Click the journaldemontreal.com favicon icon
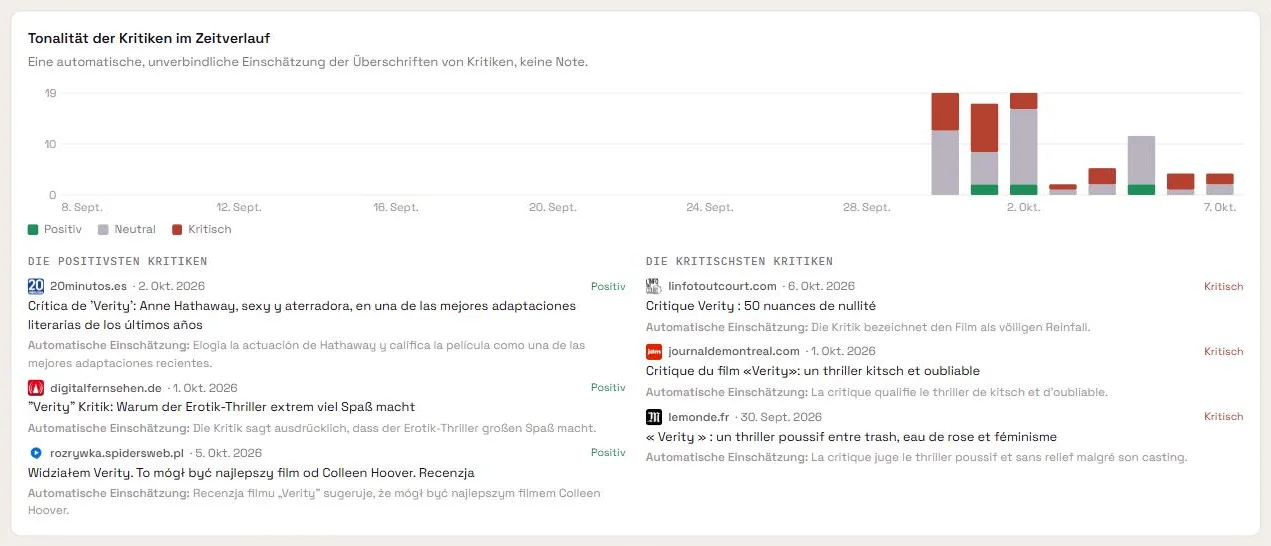 click(654, 351)
